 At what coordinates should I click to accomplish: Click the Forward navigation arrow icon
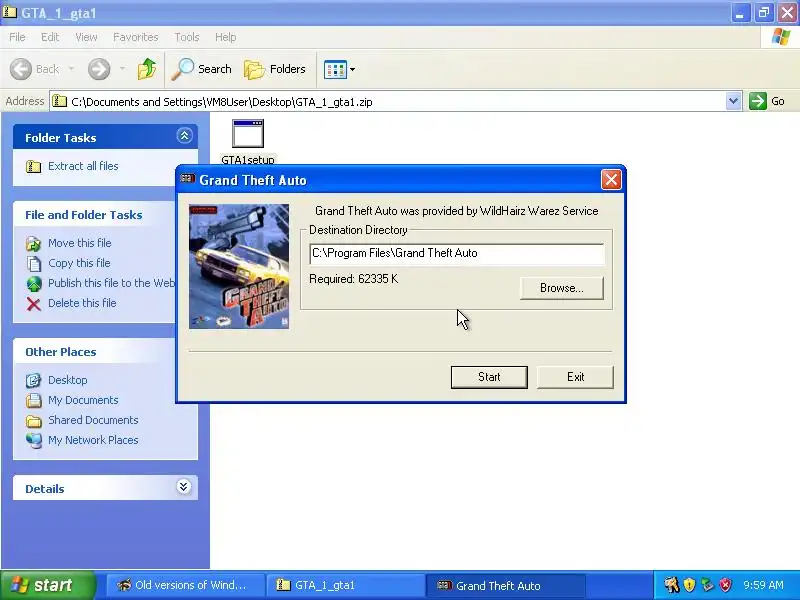[x=99, y=69]
